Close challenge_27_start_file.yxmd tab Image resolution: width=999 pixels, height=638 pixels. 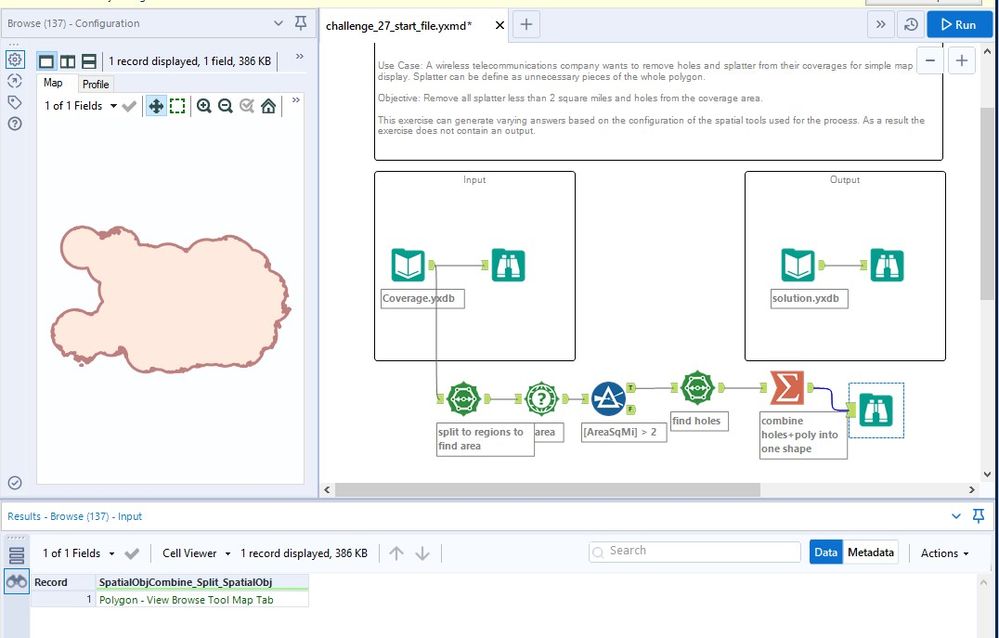(x=500, y=25)
